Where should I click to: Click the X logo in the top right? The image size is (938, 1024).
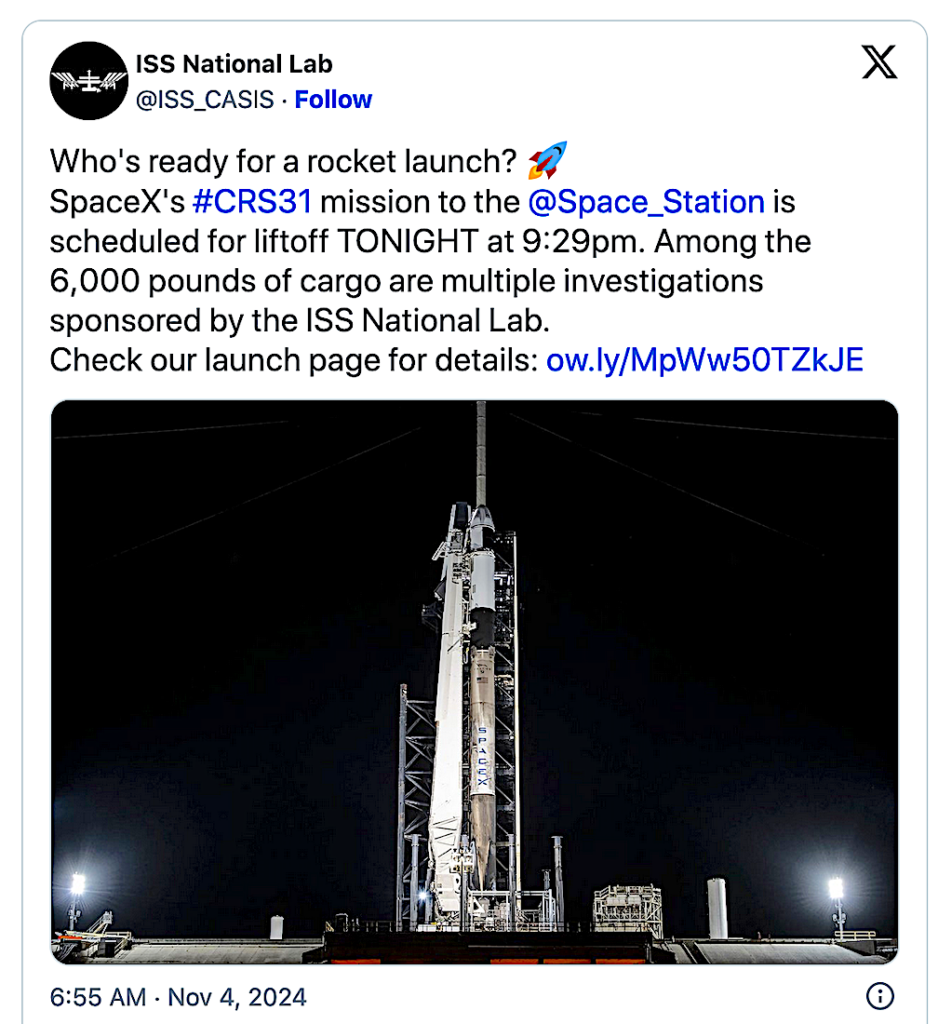(879, 64)
